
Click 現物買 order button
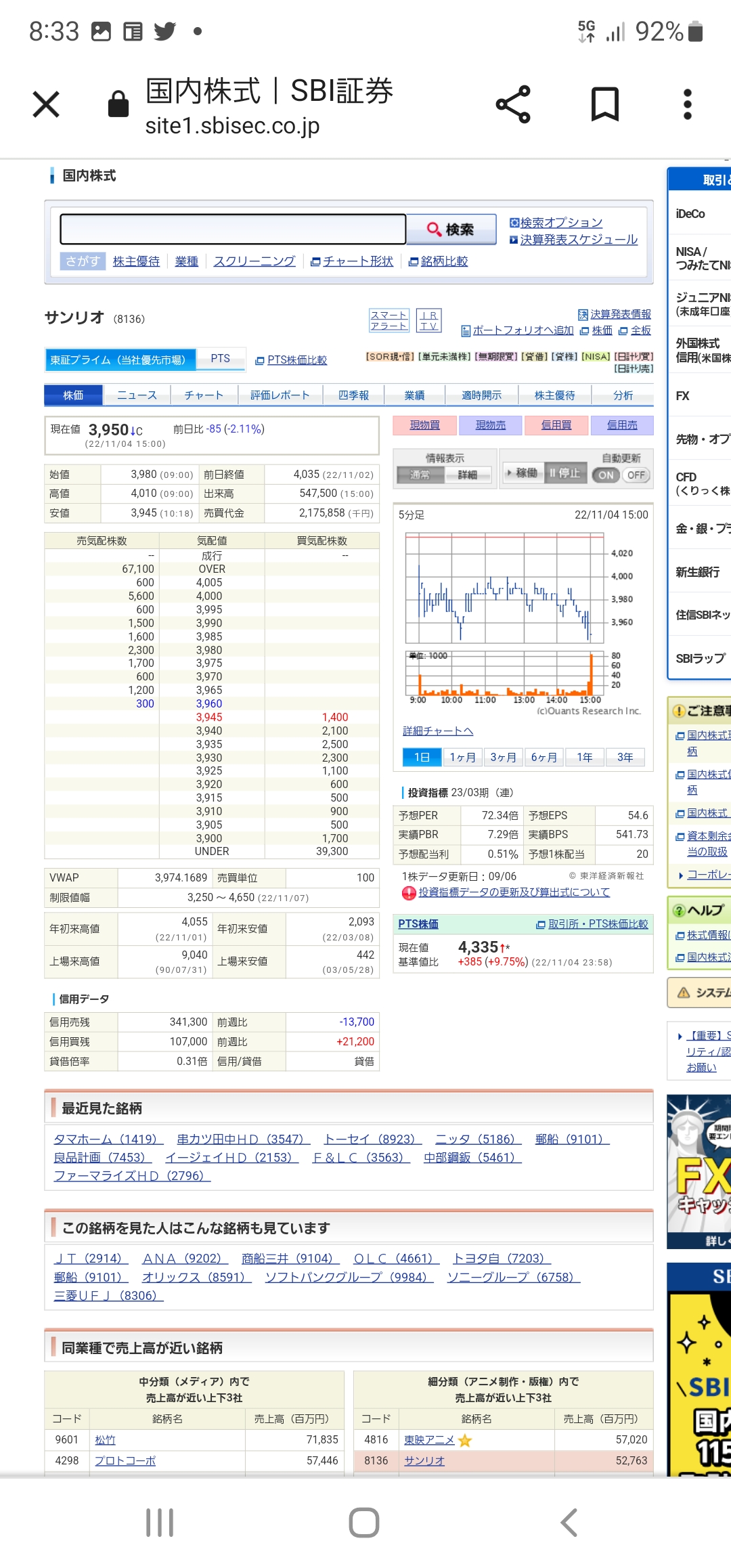point(424,425)
